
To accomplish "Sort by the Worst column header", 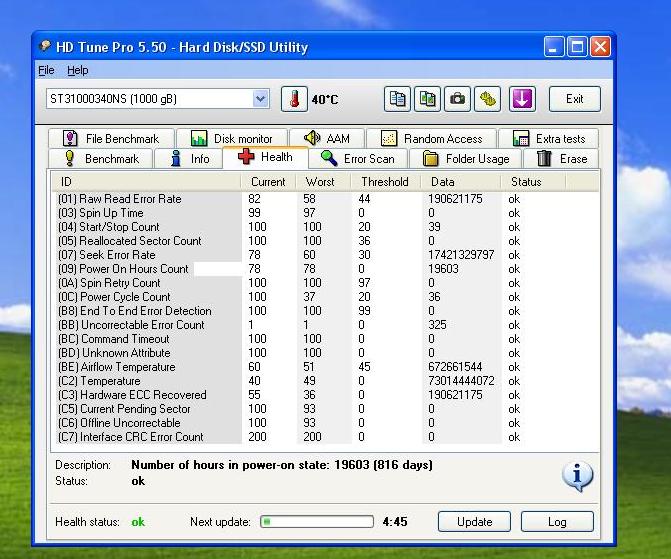I will [324, 182].
